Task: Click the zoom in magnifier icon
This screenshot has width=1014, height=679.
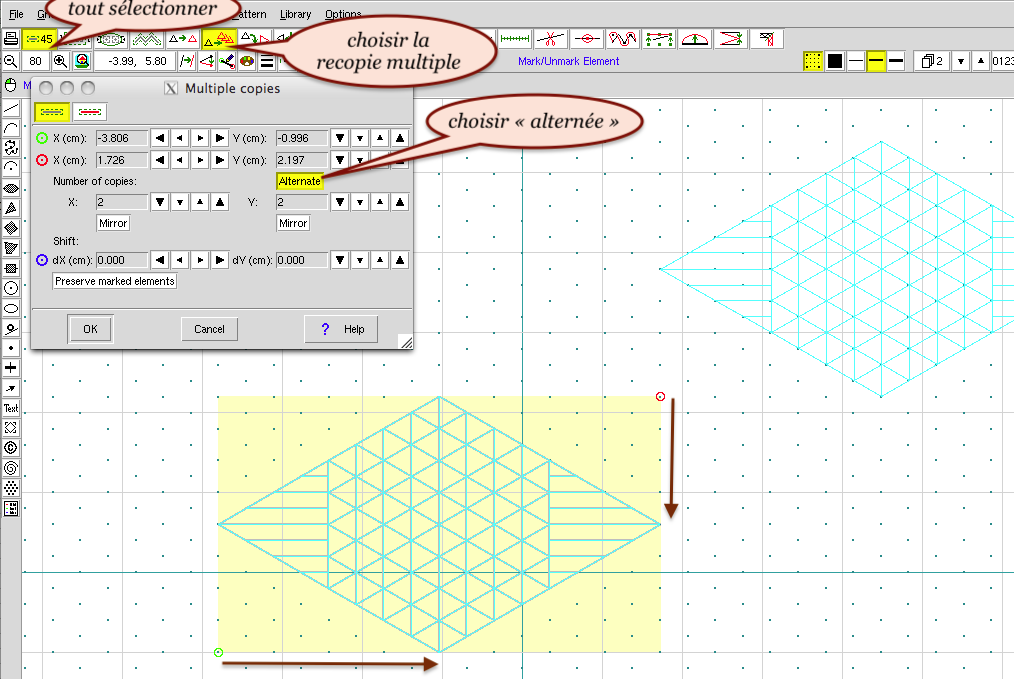Action: pos(60,61)
